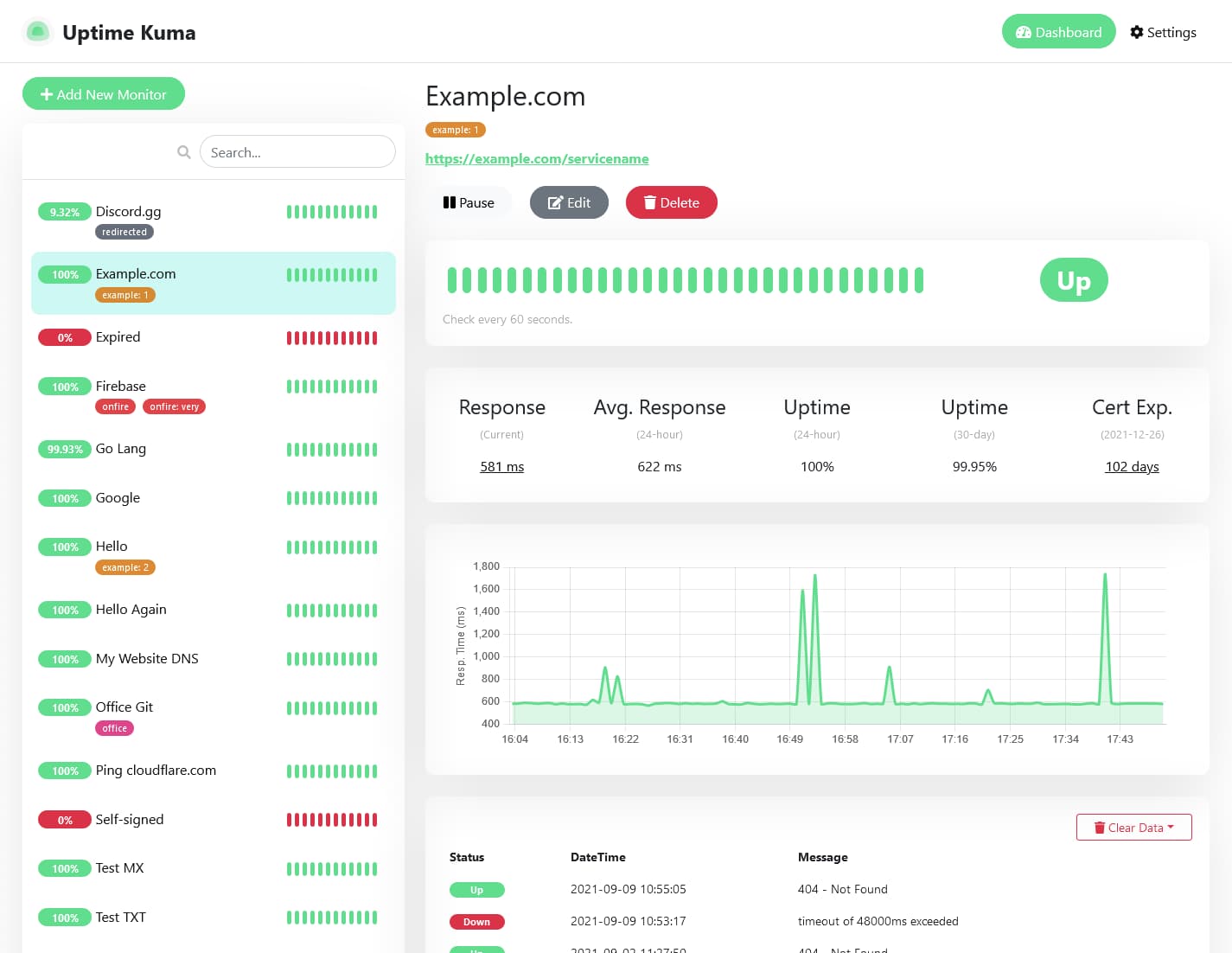Select the Discord.gg monitor
Viewport: 1232px width, 953px height.
tap(128, 212)
